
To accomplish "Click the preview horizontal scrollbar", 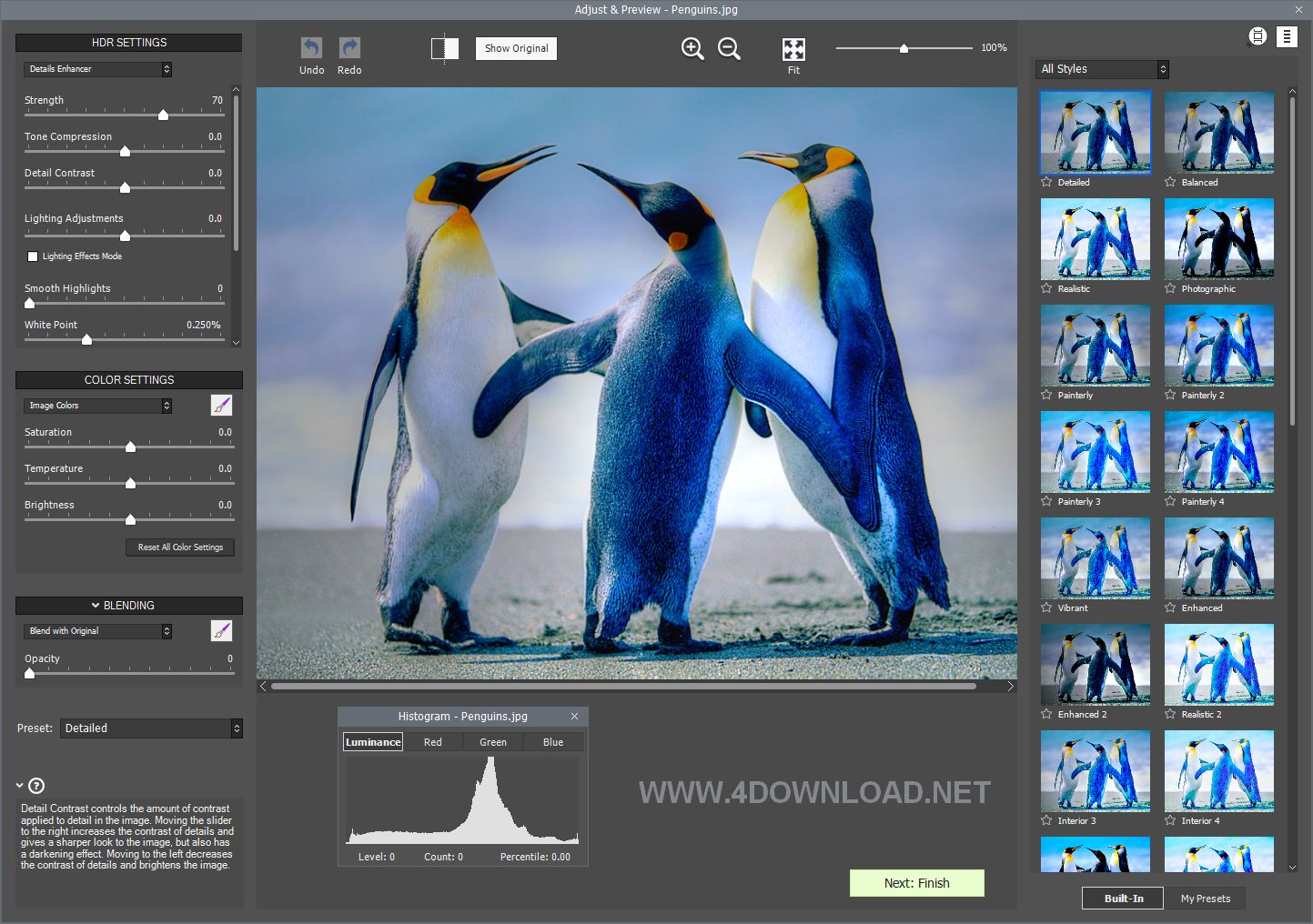I will (624, 687).
